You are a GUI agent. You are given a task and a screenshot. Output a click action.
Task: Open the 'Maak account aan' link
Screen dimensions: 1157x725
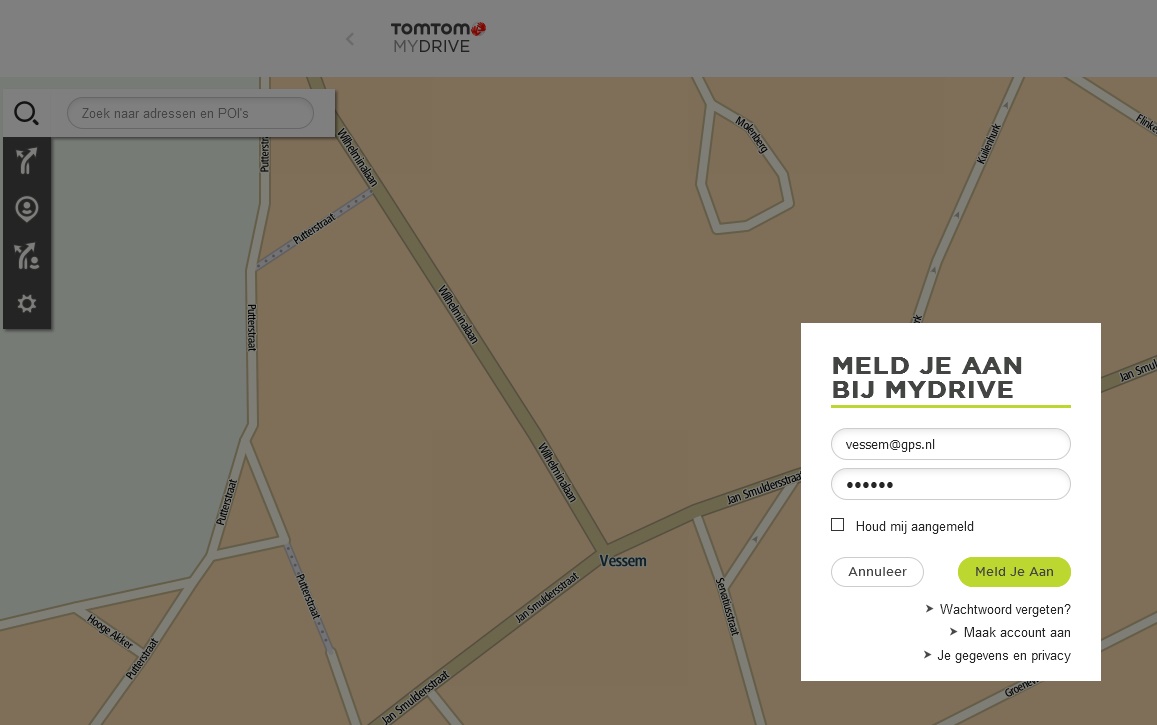click(x=1017, y=632)
